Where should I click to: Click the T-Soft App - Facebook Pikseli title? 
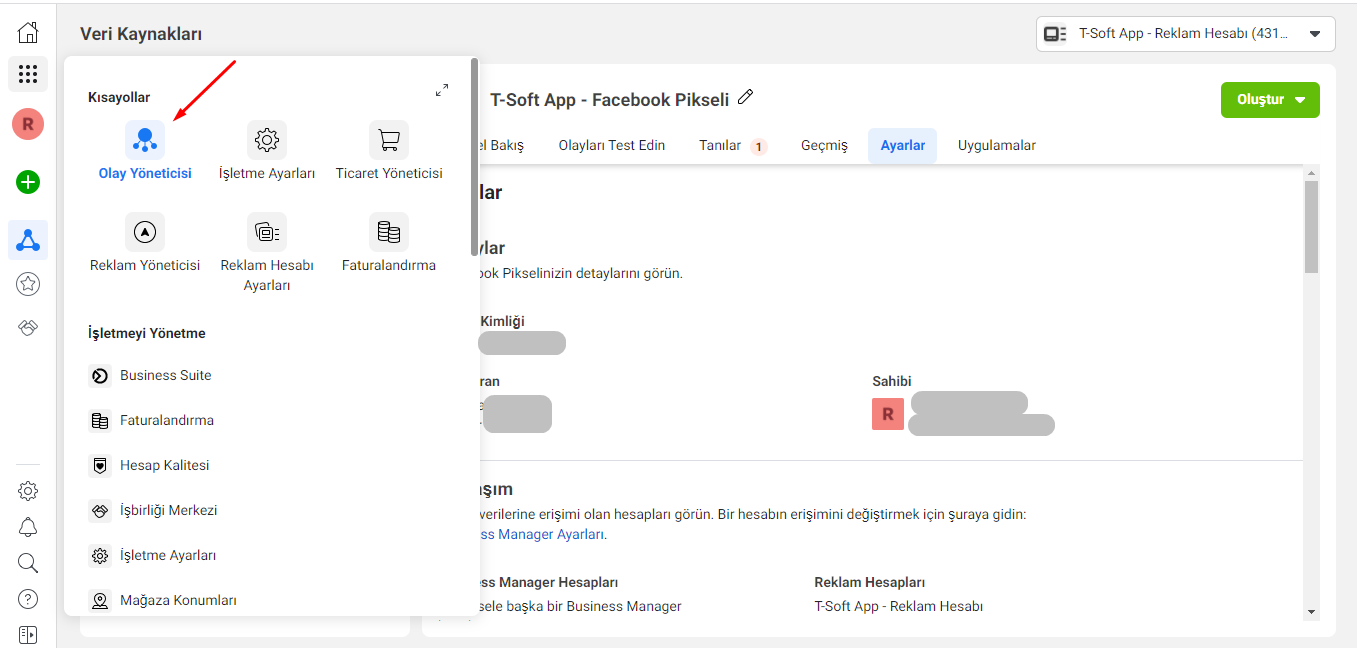[609, 100]
